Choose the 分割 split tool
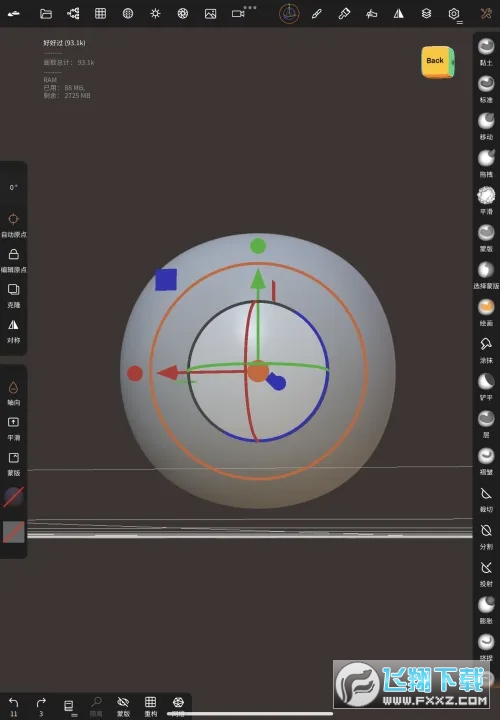The width and height of the screenshot is (500, 720). [x=486, y=536]
